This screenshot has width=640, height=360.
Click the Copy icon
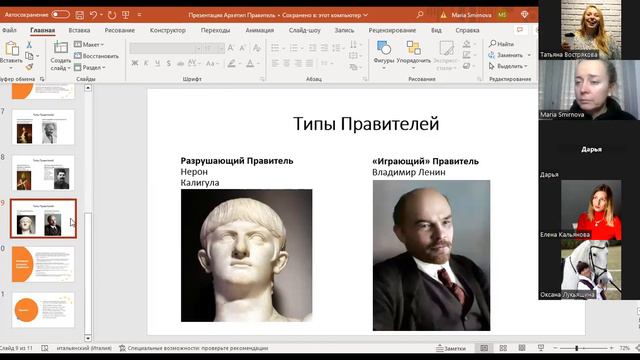click(x=29, y=56)
